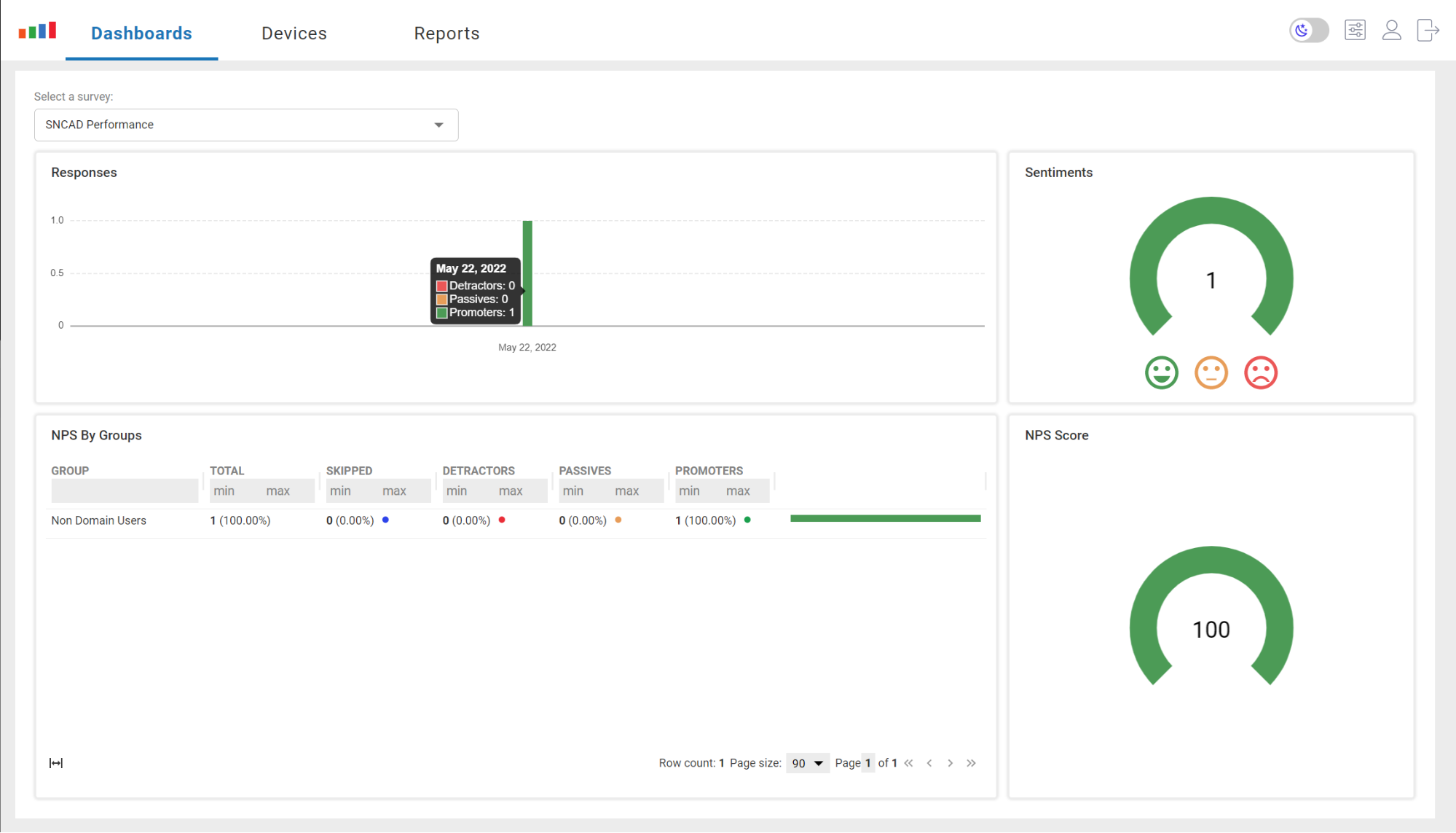Click the red Detractors dot indicator

coord(502,520)
